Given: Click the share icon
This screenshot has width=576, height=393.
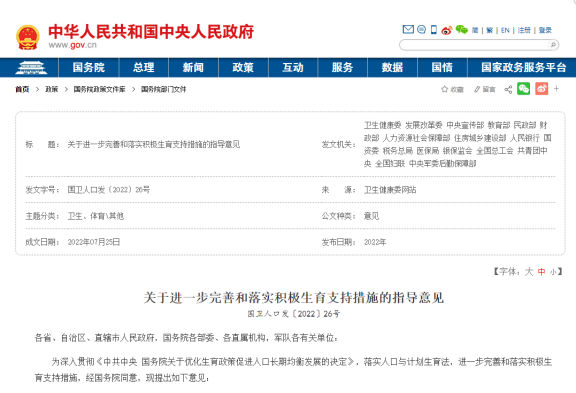Looking at the screenshot, I should [x=508, y=89].
